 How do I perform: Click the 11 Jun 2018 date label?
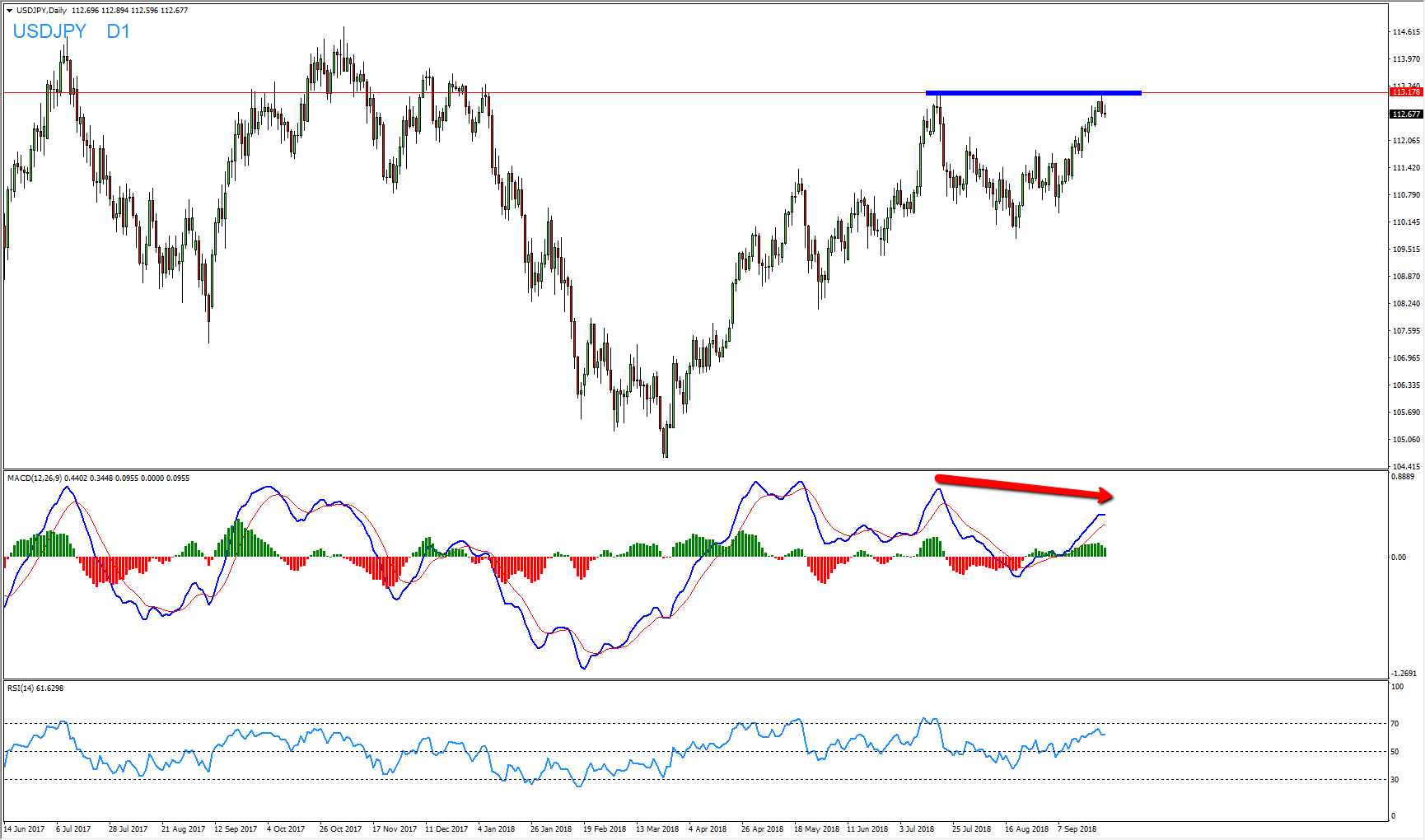click(x=867, y=829)
